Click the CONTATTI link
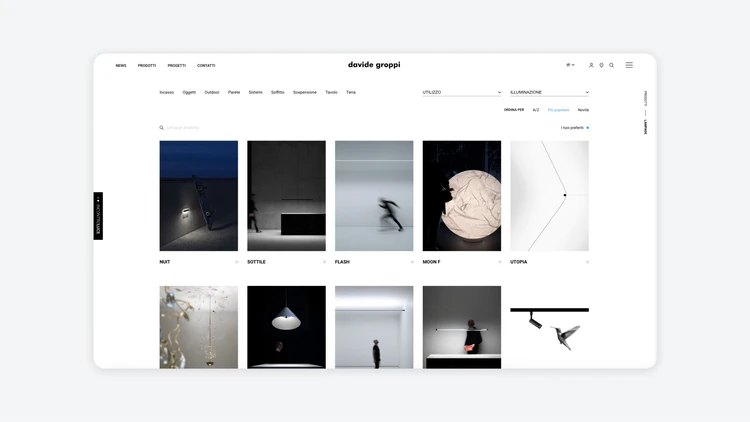 pyautogui.click(x=206, y=65)
